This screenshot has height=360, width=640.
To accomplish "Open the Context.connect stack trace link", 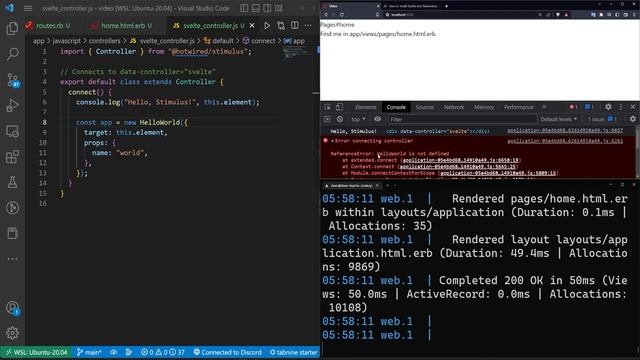I will (458, 167).
